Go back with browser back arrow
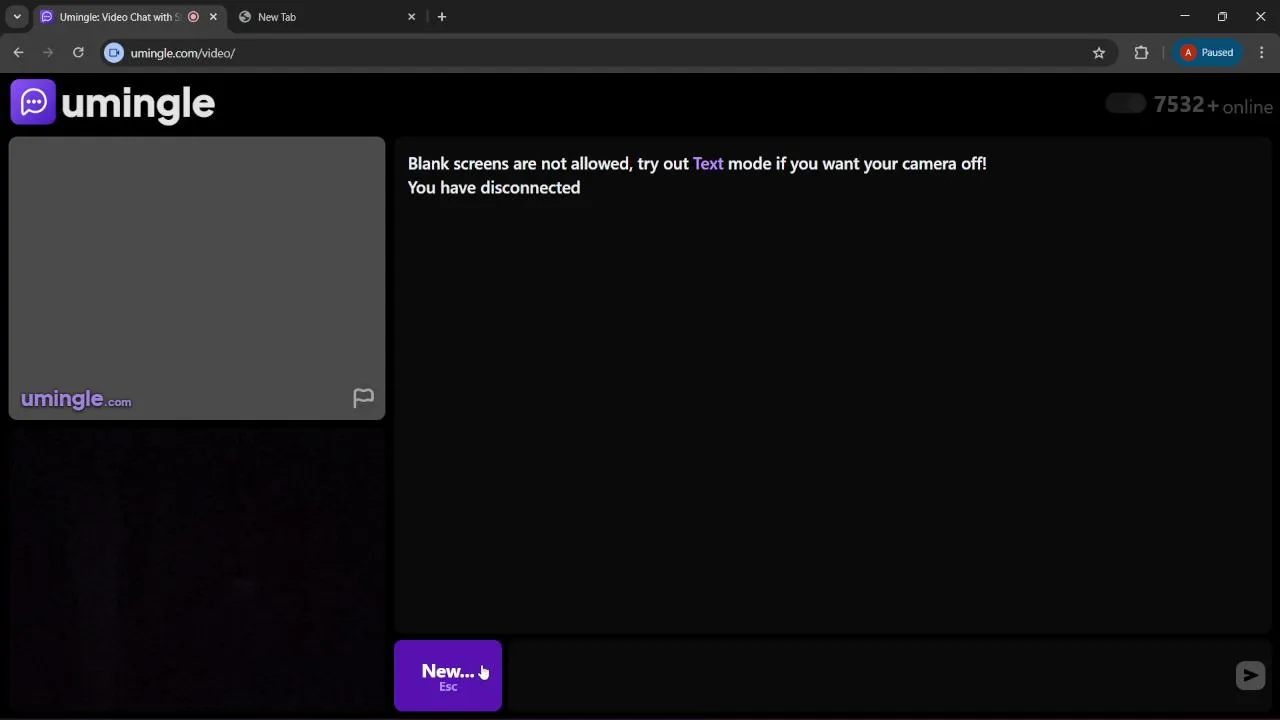 click(x=18, y=53)
